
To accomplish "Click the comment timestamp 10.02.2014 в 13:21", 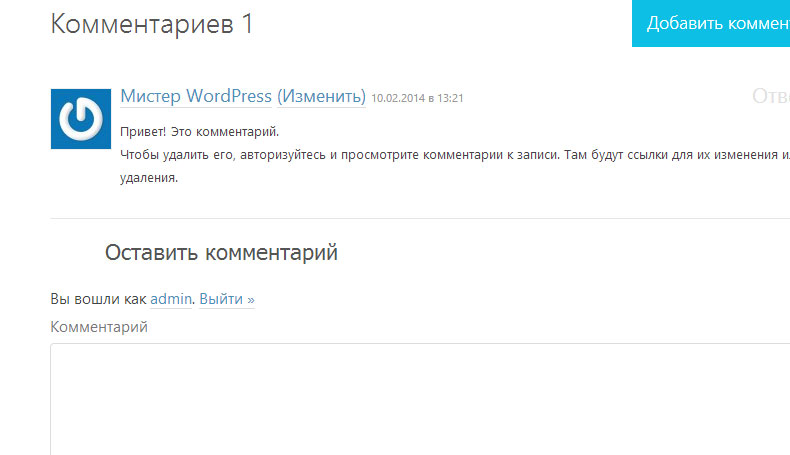I will [x=417, y=98].
